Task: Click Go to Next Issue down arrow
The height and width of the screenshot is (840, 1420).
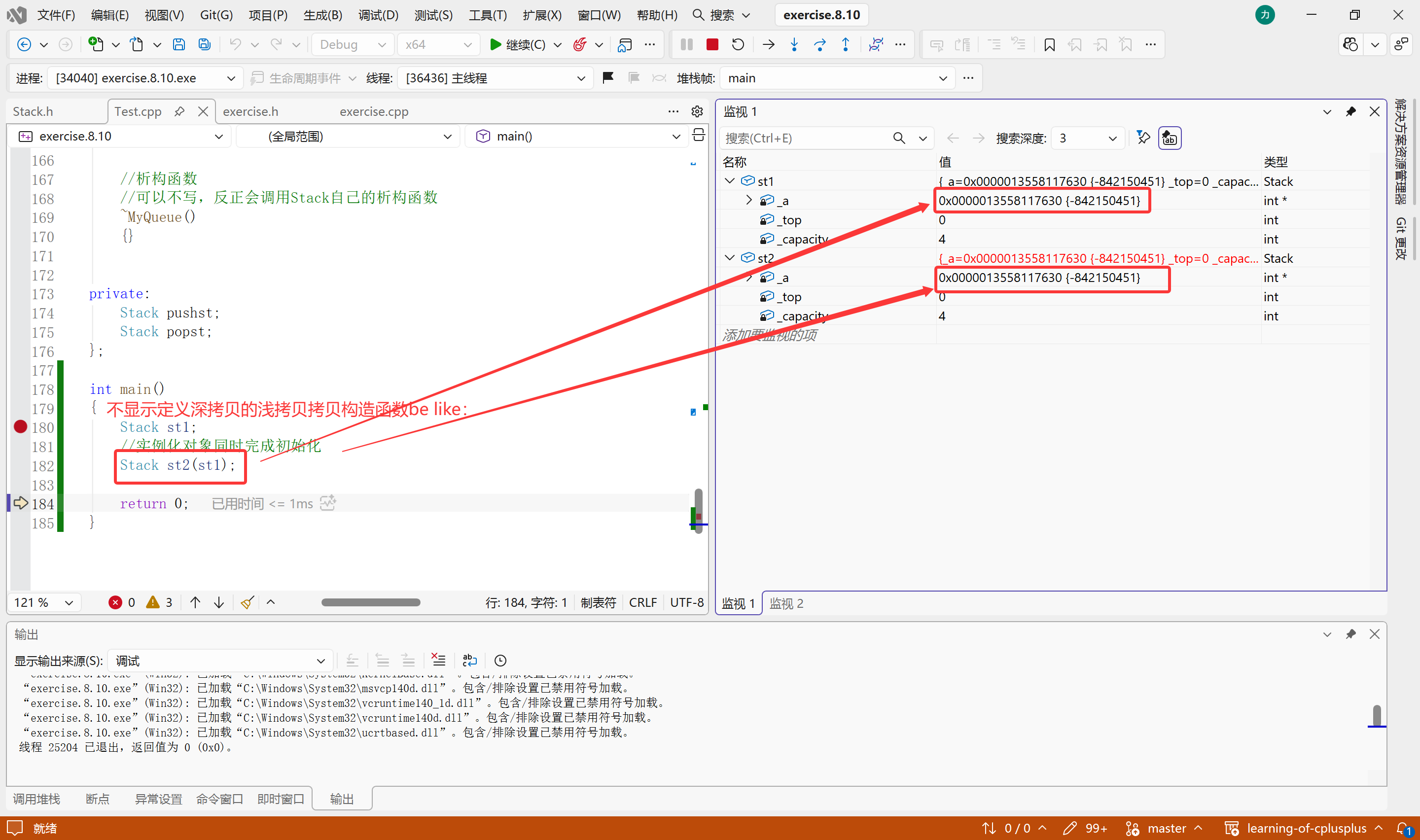Action: point(219,602)
